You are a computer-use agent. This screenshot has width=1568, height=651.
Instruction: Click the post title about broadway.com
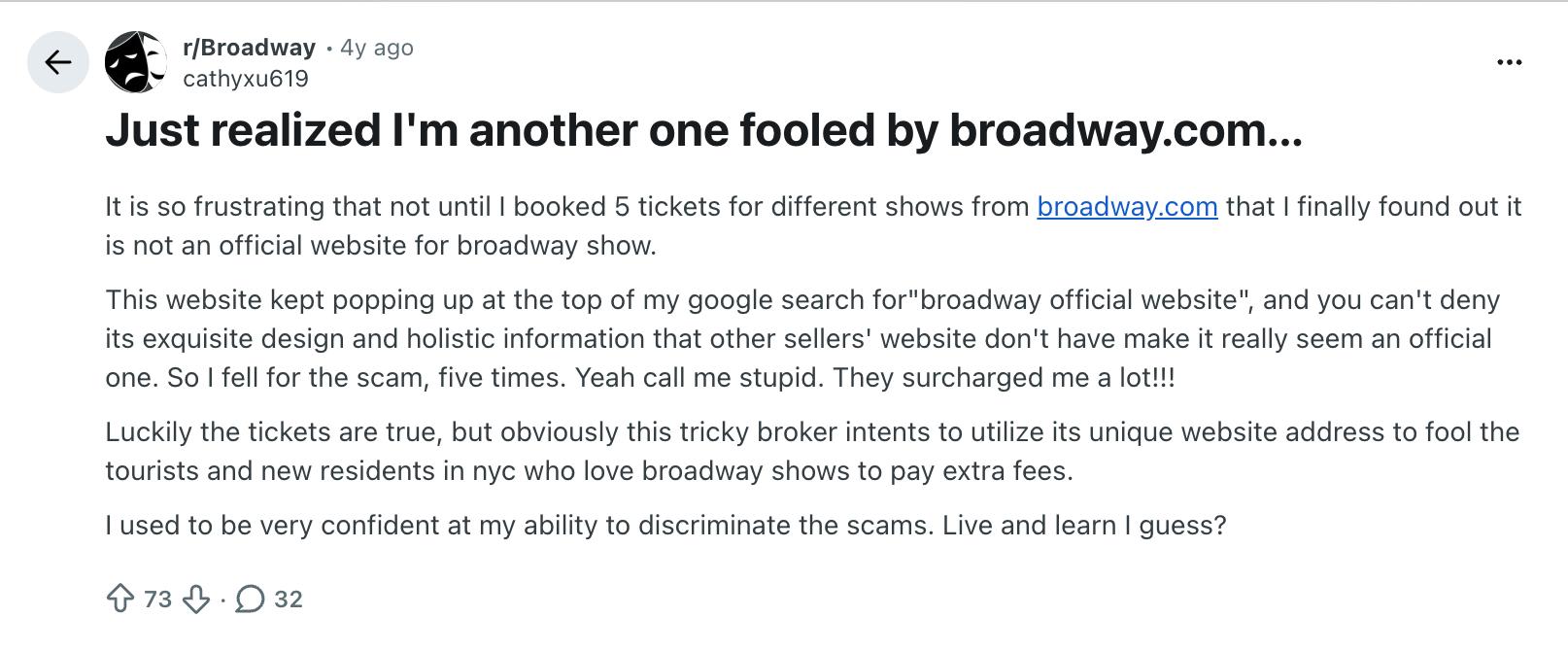(x=703, y=130)
